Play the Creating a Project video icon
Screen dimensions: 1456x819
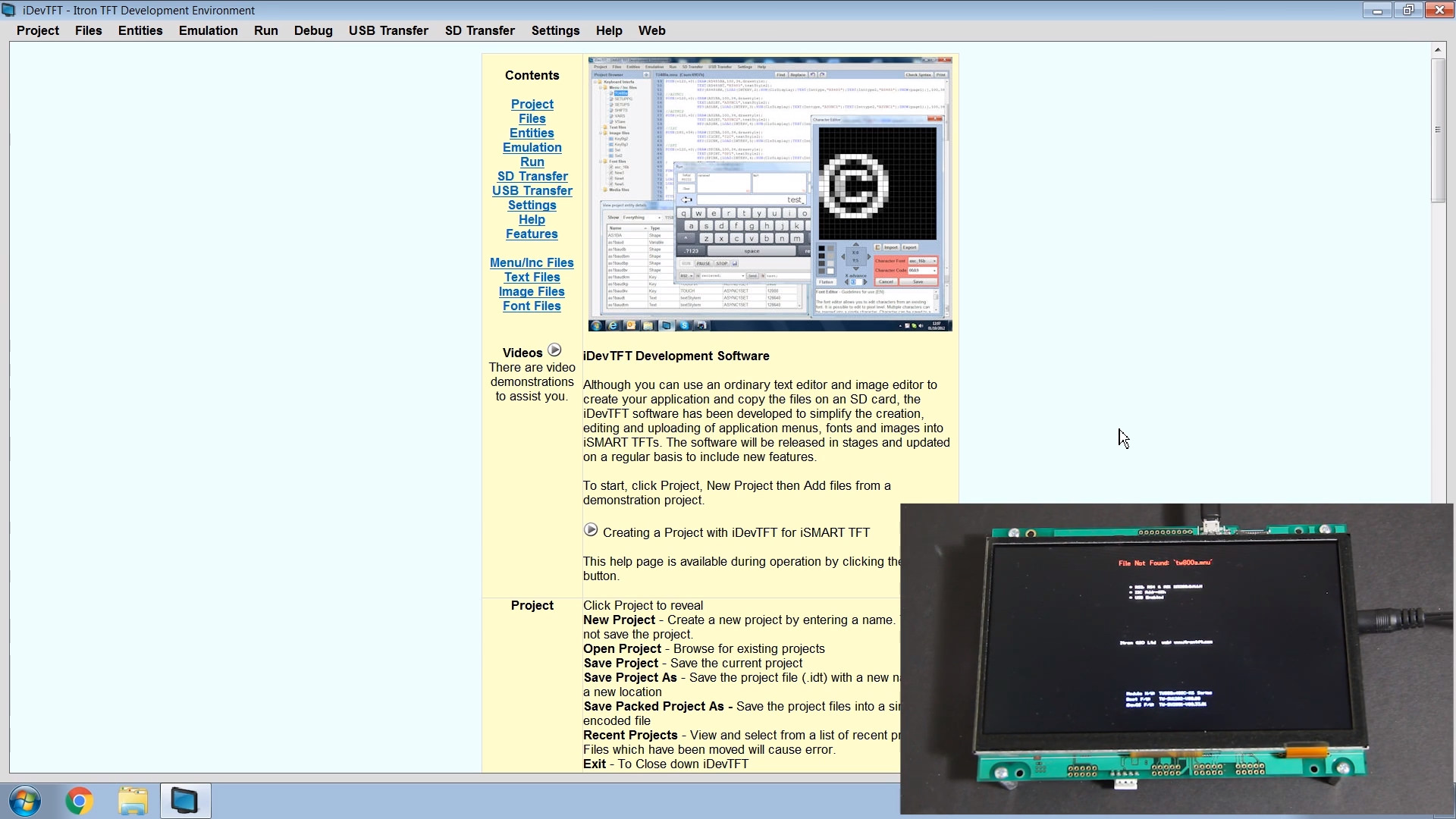point(591,530)
